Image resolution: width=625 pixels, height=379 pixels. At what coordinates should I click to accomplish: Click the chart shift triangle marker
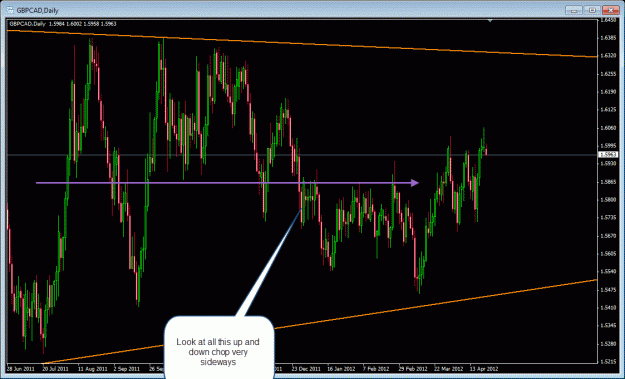pyautogui.click(x=490, y=20)
